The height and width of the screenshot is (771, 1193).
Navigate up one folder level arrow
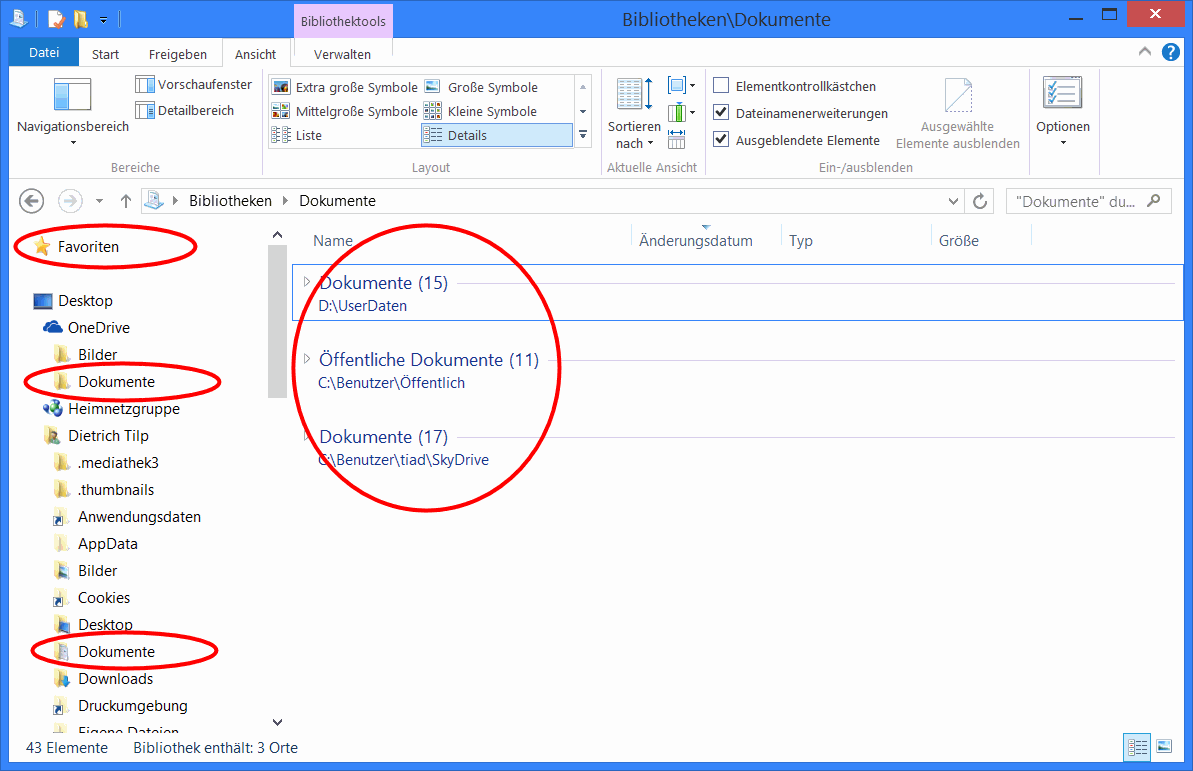tap(126, 201)
